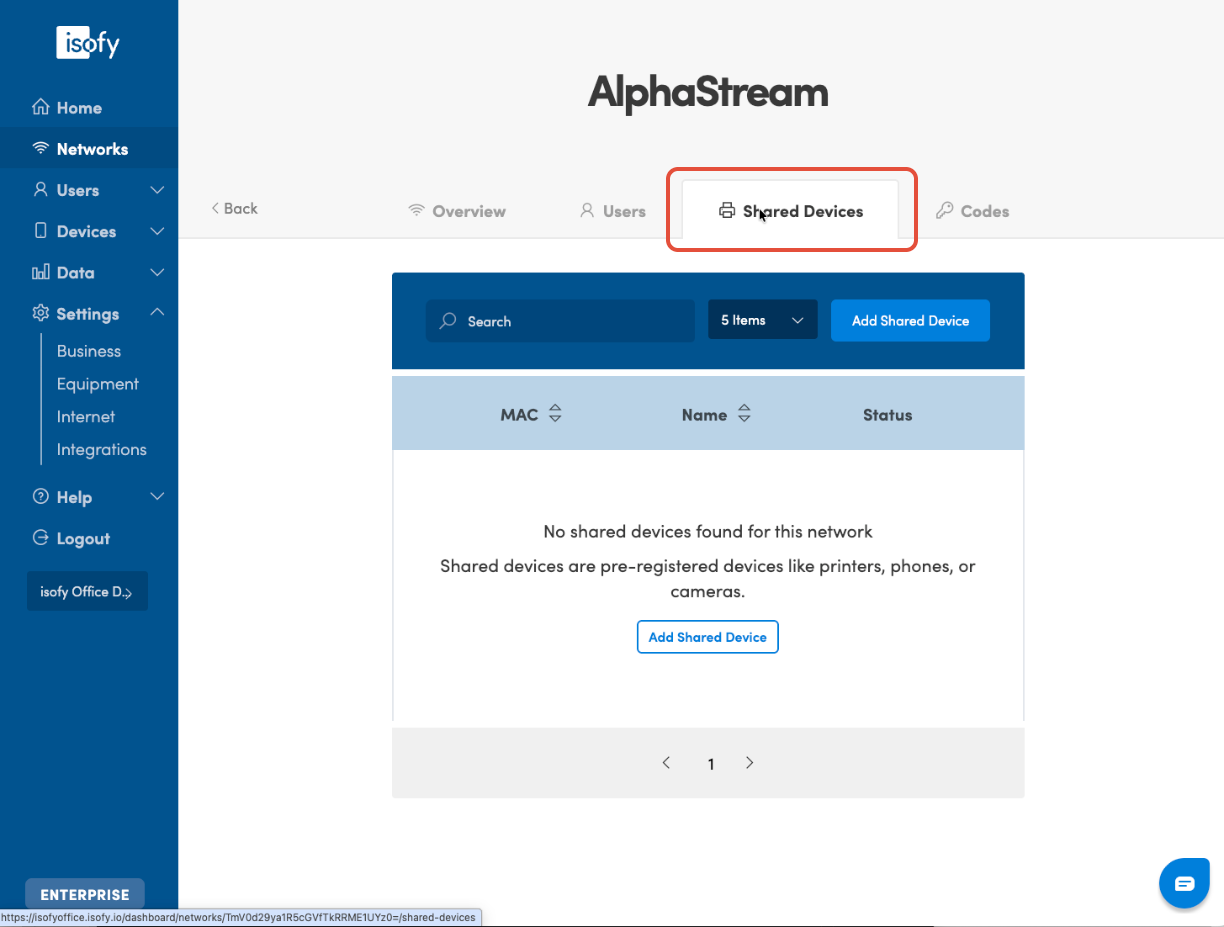Go to previous page arrow
This screenshot has width=1224, height=927.
pos(666,762)
